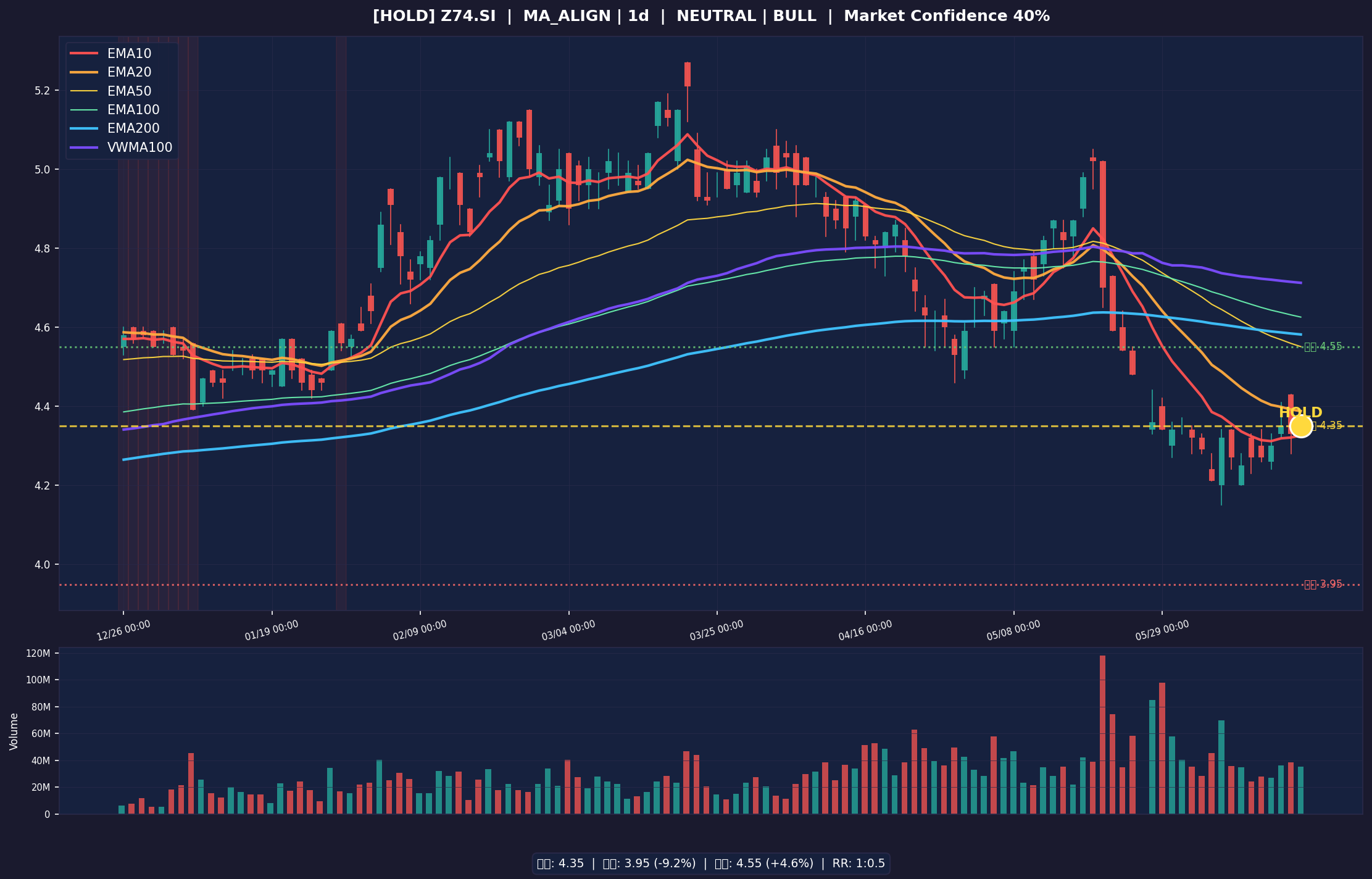Click the 4.2 price axis tick
Screen dimensions: 1372x879
click(42, 486)
